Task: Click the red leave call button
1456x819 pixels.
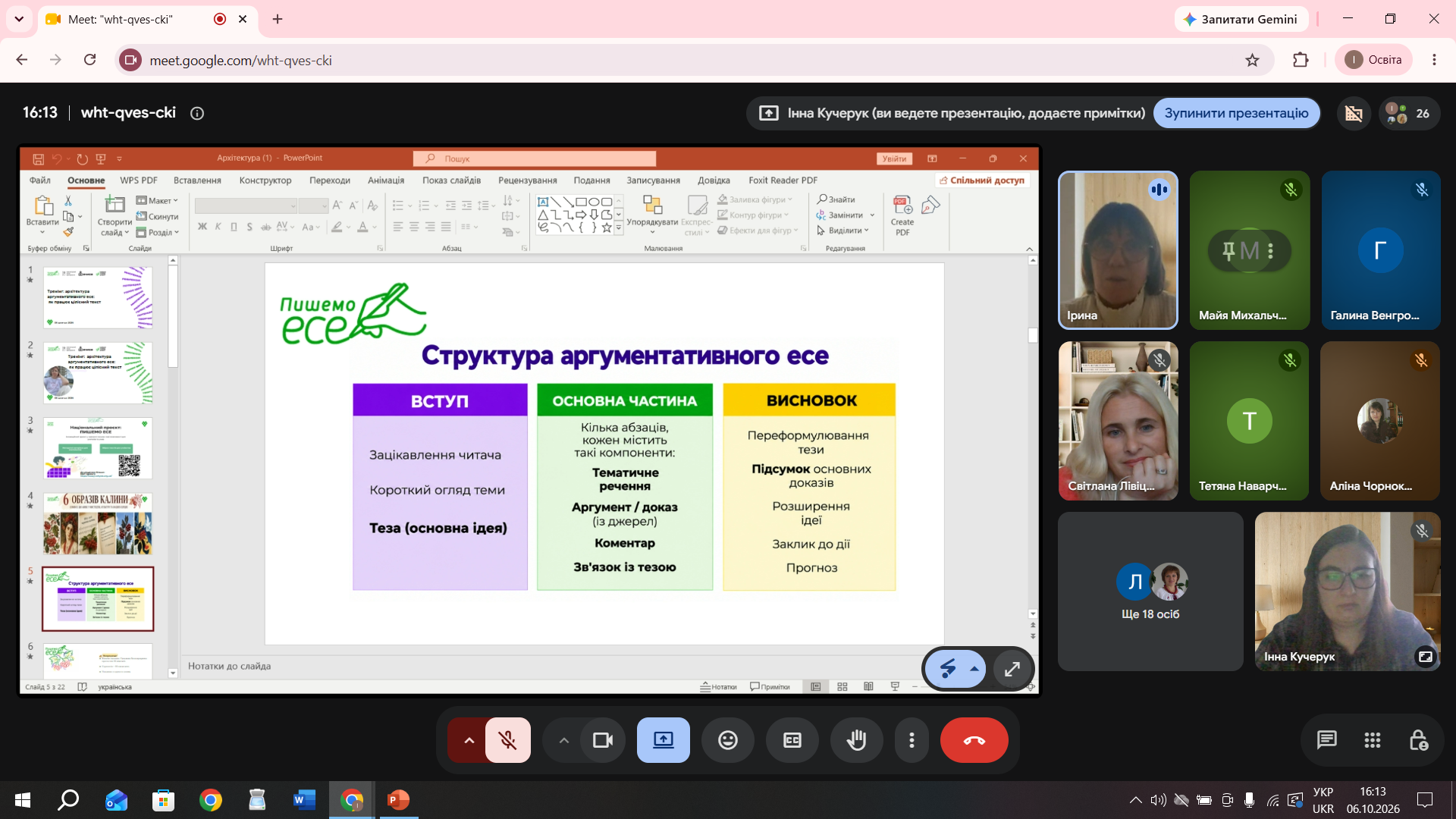Action: pyautogui.click(x=974, y=740)
